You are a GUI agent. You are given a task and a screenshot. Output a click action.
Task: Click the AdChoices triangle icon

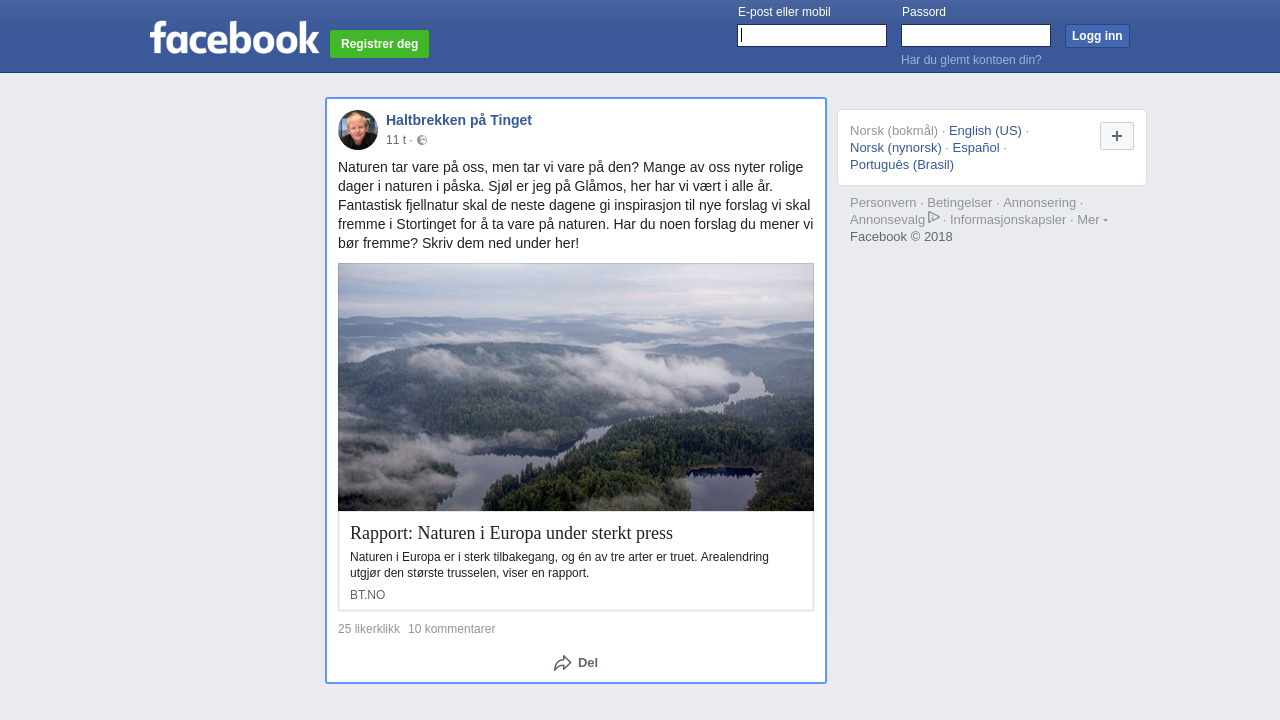(x=934, y=218)
